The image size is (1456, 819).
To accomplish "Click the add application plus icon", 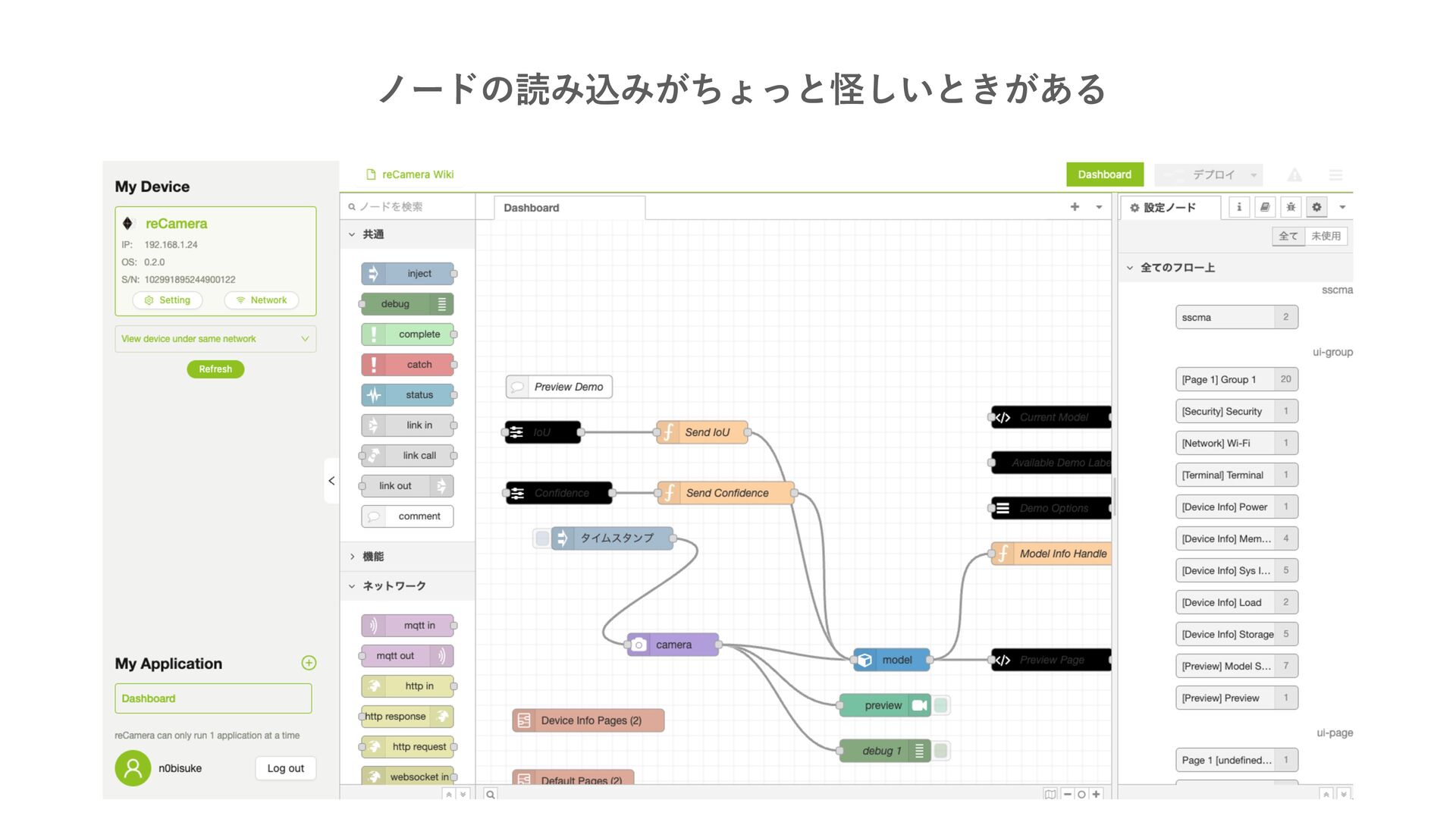I will pyautogui.click(x=309, y=663).
